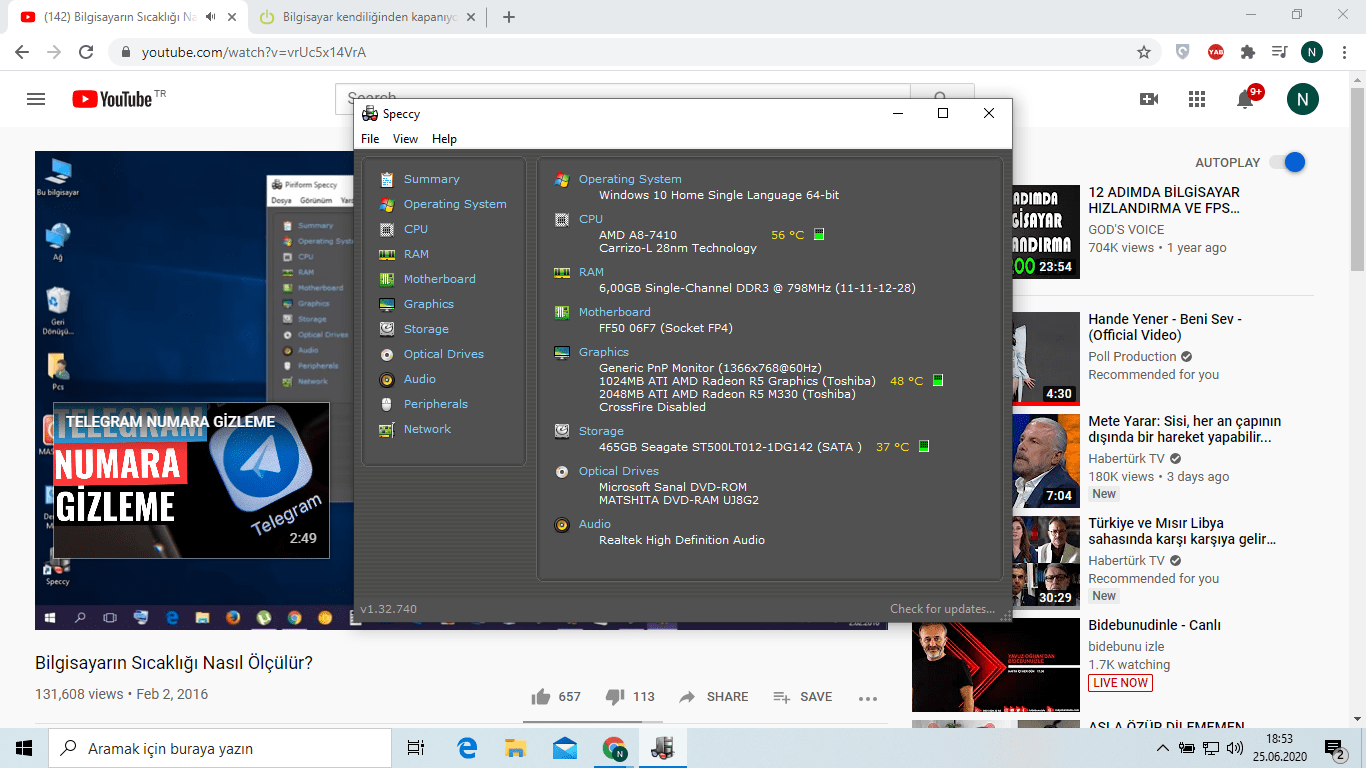Click the Optical Drives heading in summary panel

click(619, 471)
